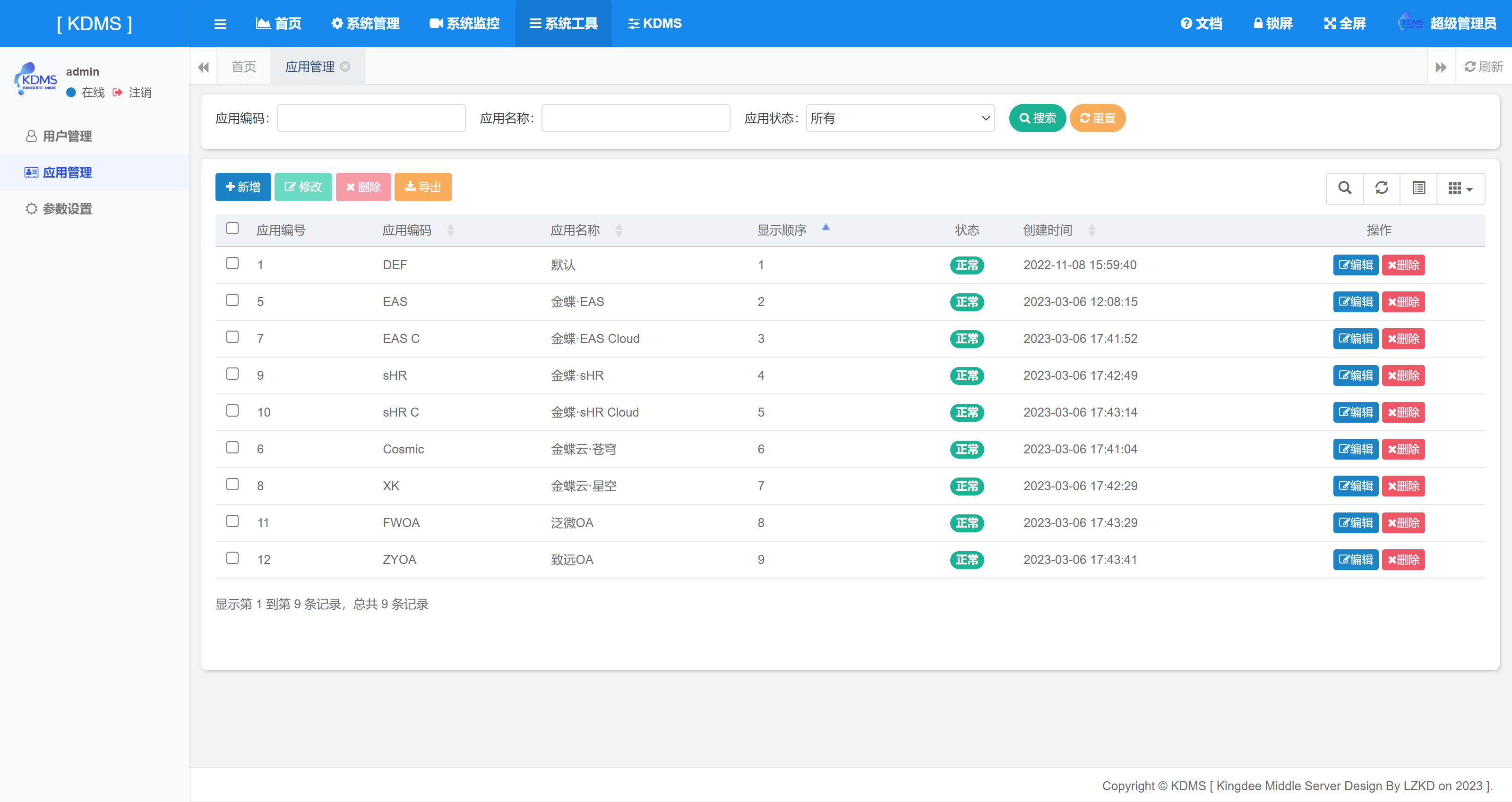Click the table search magnifier icon

1344,188
